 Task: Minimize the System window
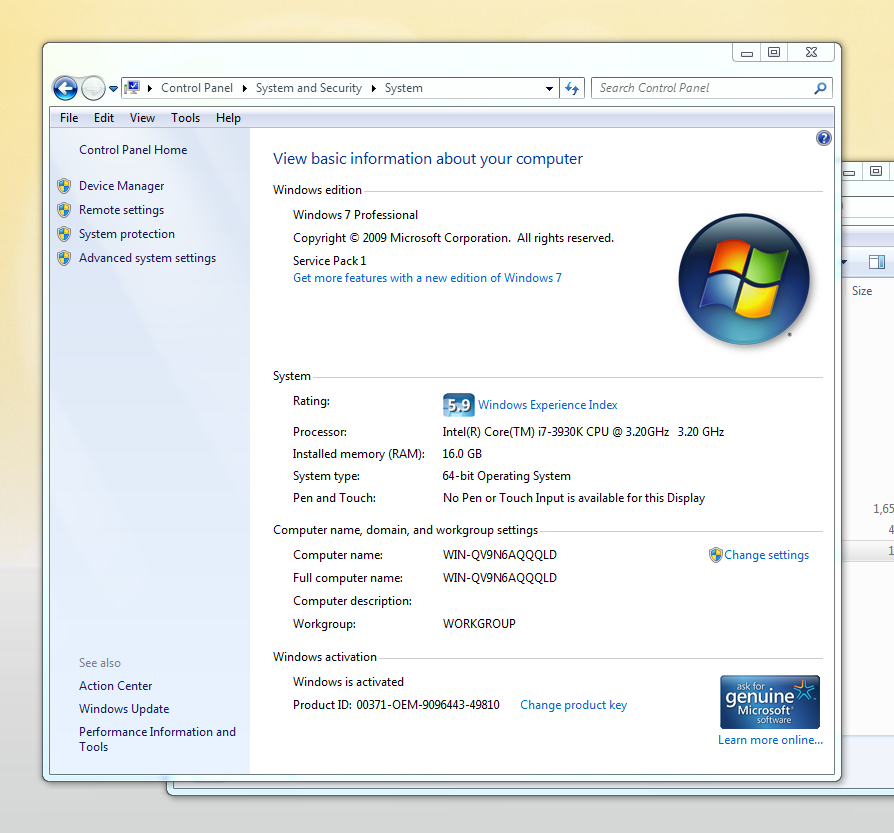747,52
